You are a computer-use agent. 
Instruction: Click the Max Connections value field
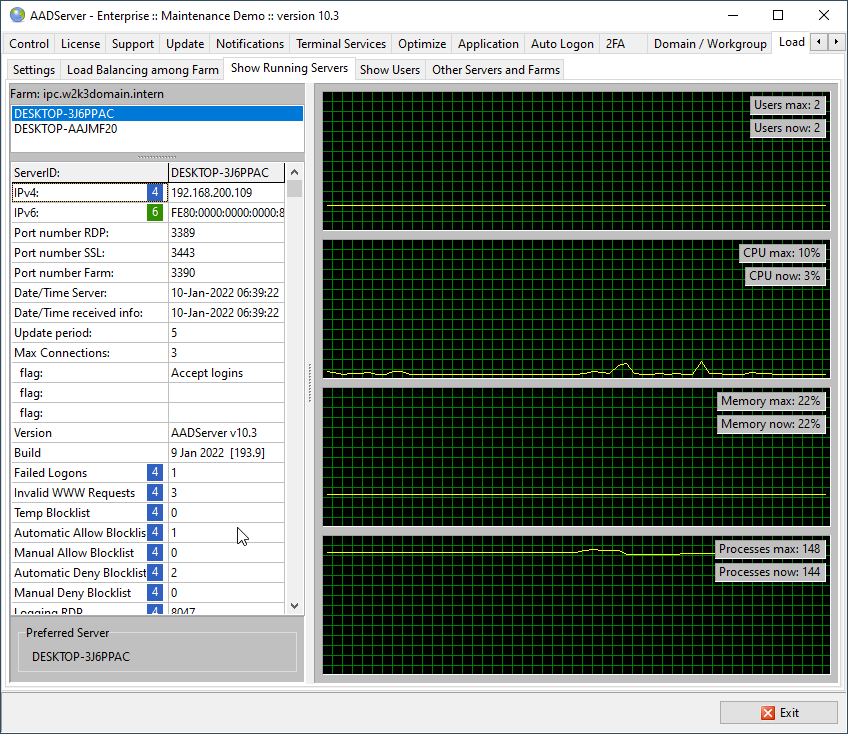(x=226, y=353)
